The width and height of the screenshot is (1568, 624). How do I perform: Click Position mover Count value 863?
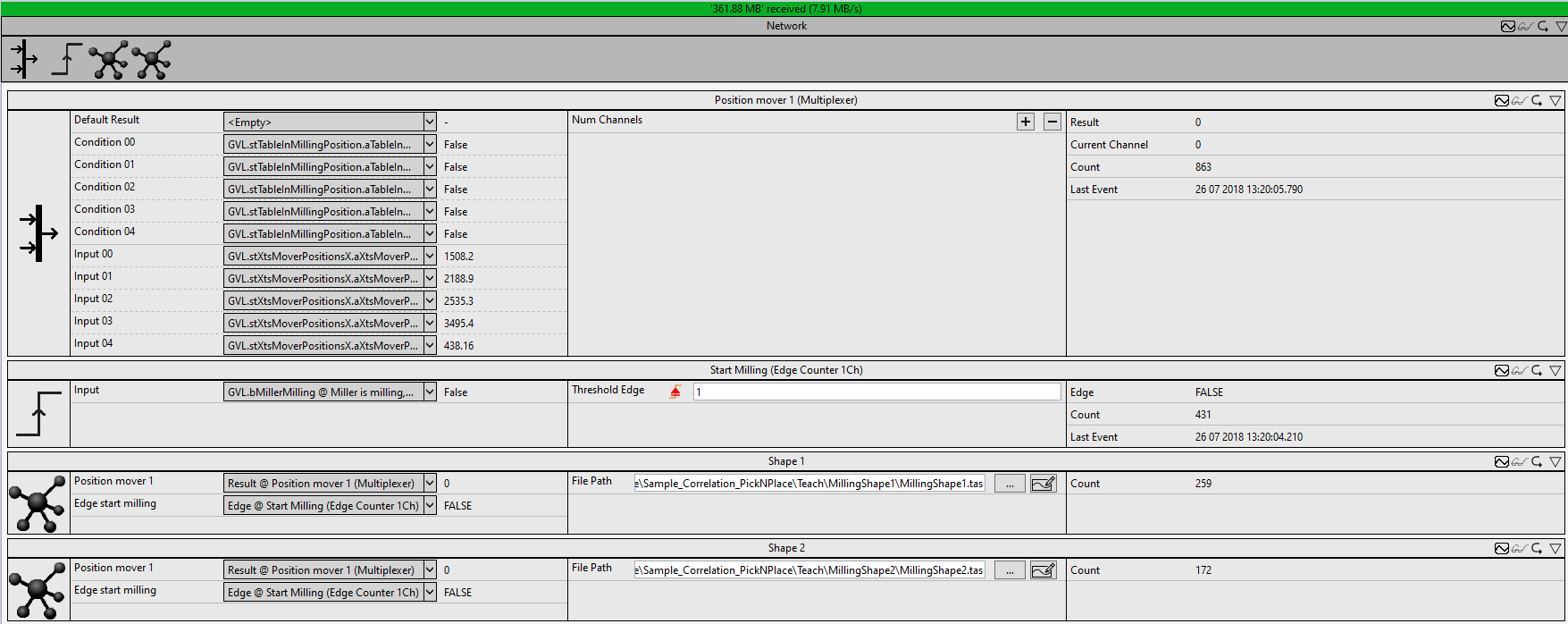click(x=1203, y=167)
